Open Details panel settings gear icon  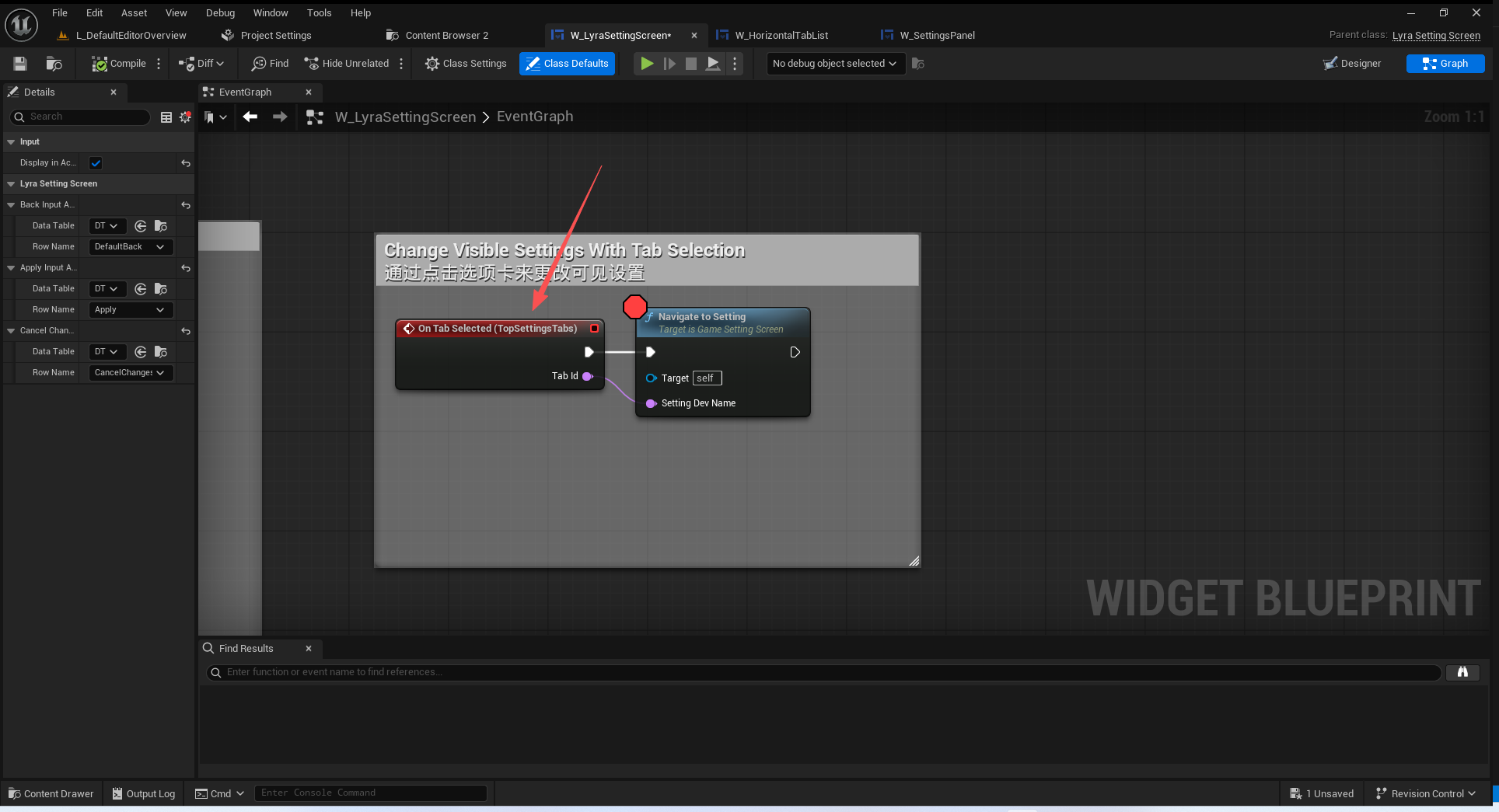(185, 117)
